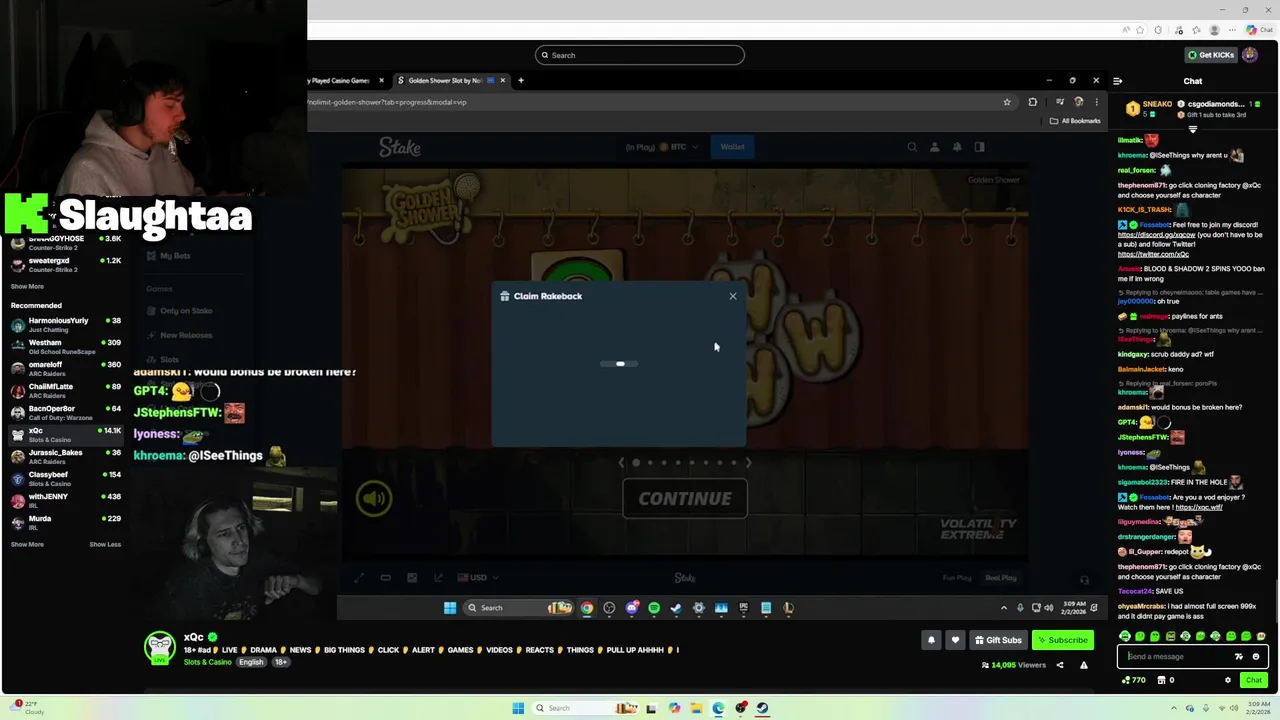The height and width of the screenshot is (720, 1280).
Task: Mute the slot game sound via speaker icon
Action: [x=374, y=498]
